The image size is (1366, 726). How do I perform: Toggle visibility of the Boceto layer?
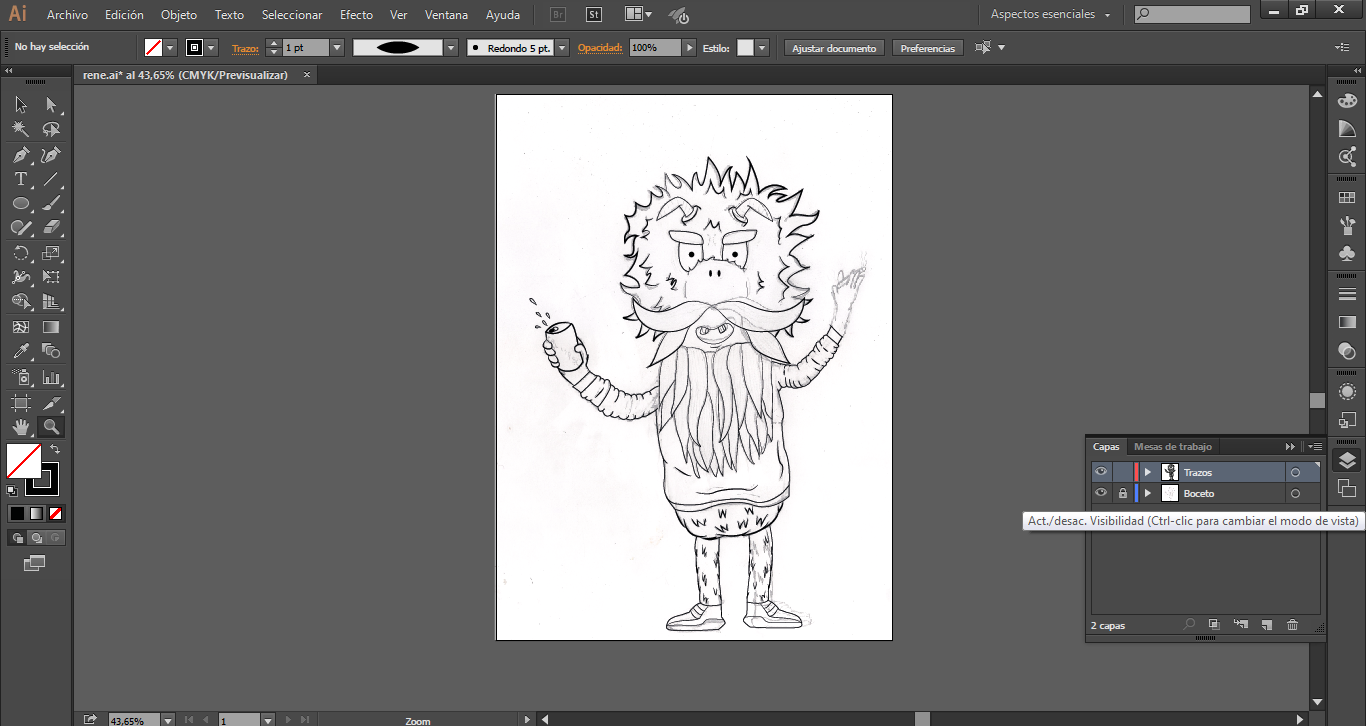pyautogui.click(x=1101, y=493)
